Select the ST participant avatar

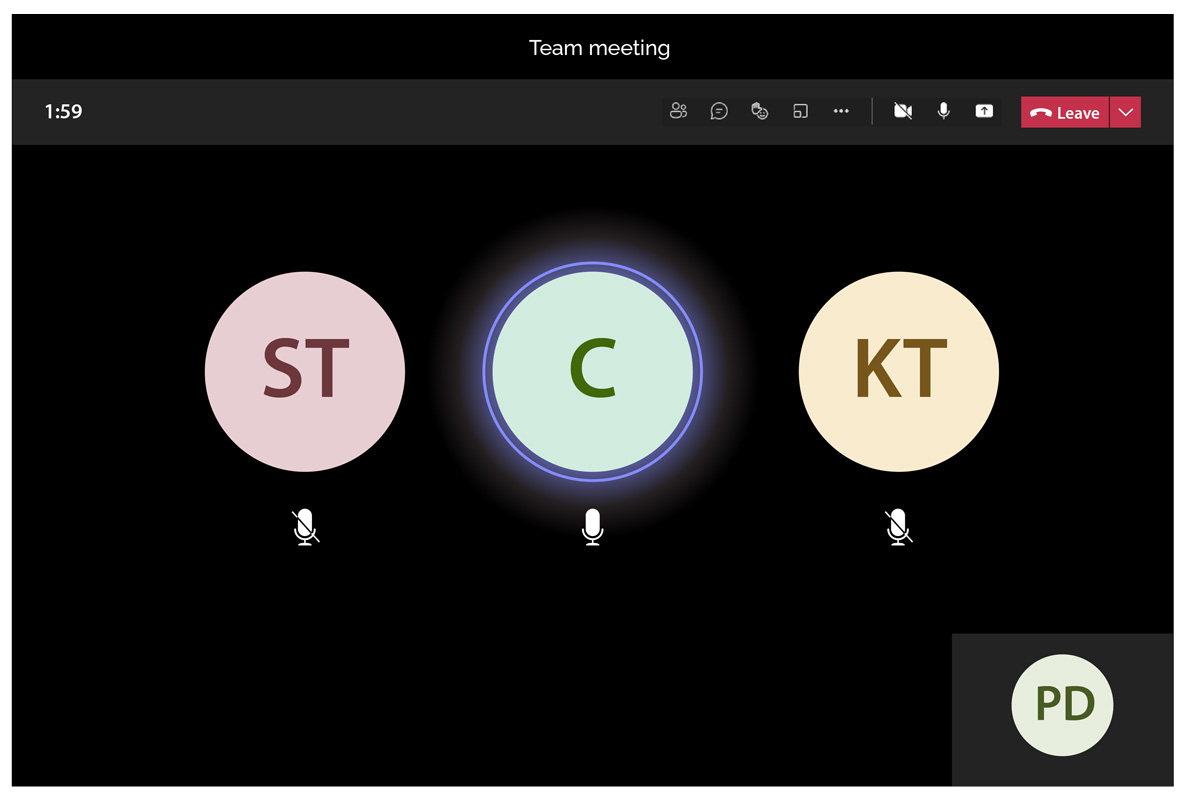[305, 372]
